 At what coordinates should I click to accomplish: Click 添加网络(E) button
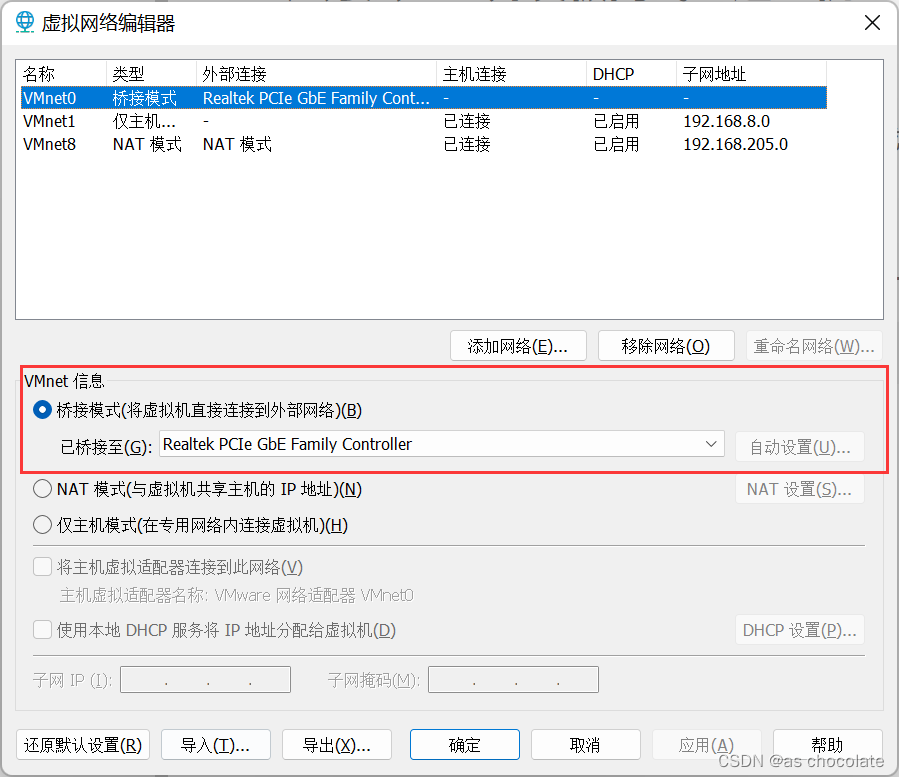pos(518,346)
